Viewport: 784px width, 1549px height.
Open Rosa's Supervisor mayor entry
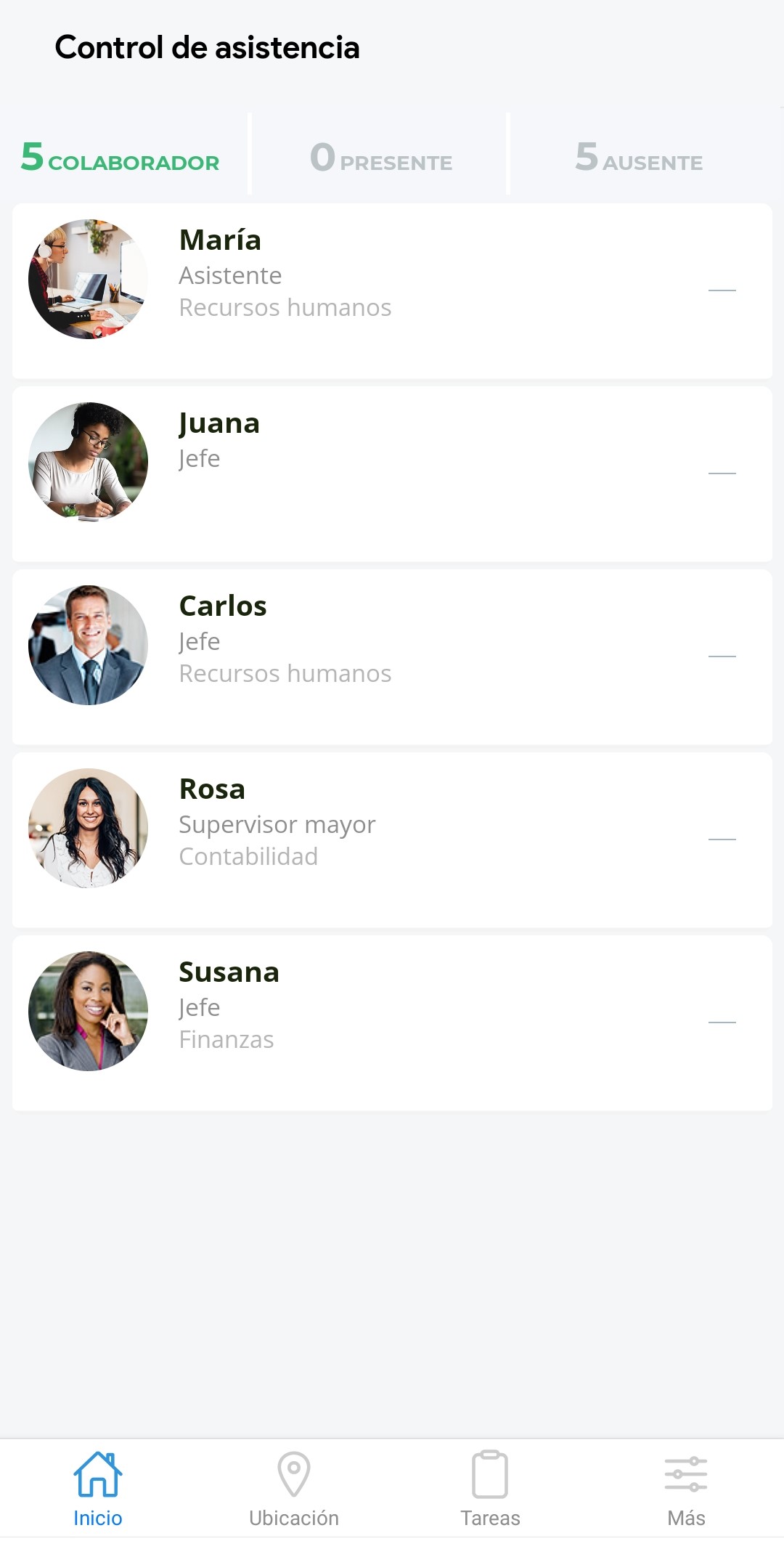click(277, 825)
